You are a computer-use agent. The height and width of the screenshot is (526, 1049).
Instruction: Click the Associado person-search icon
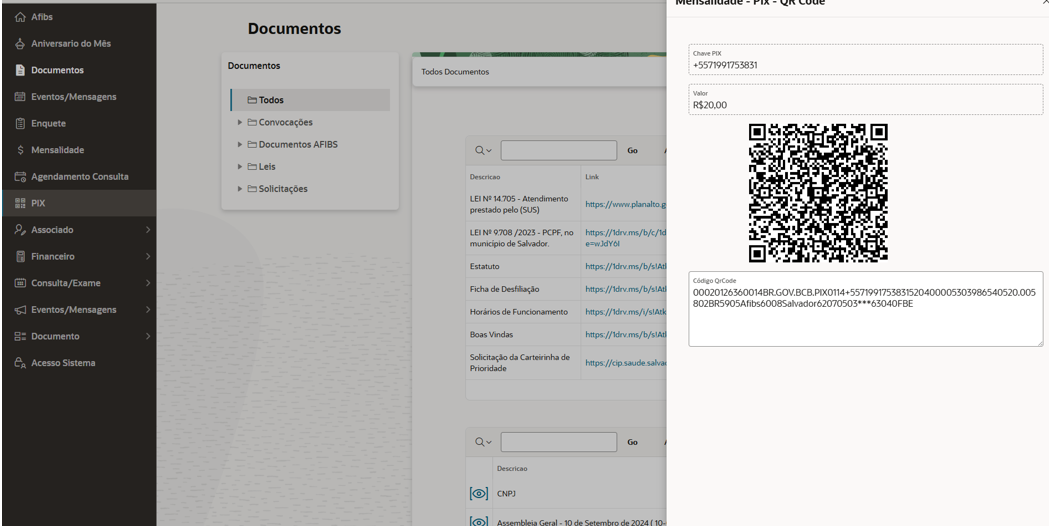point(20,230)
